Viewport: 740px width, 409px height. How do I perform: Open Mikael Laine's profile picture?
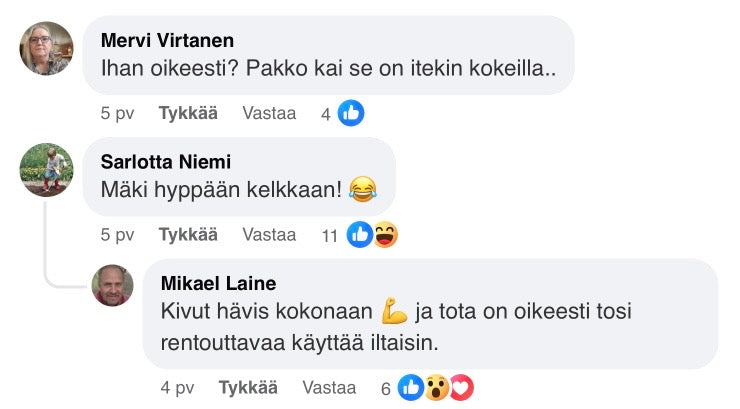[113, 286]
